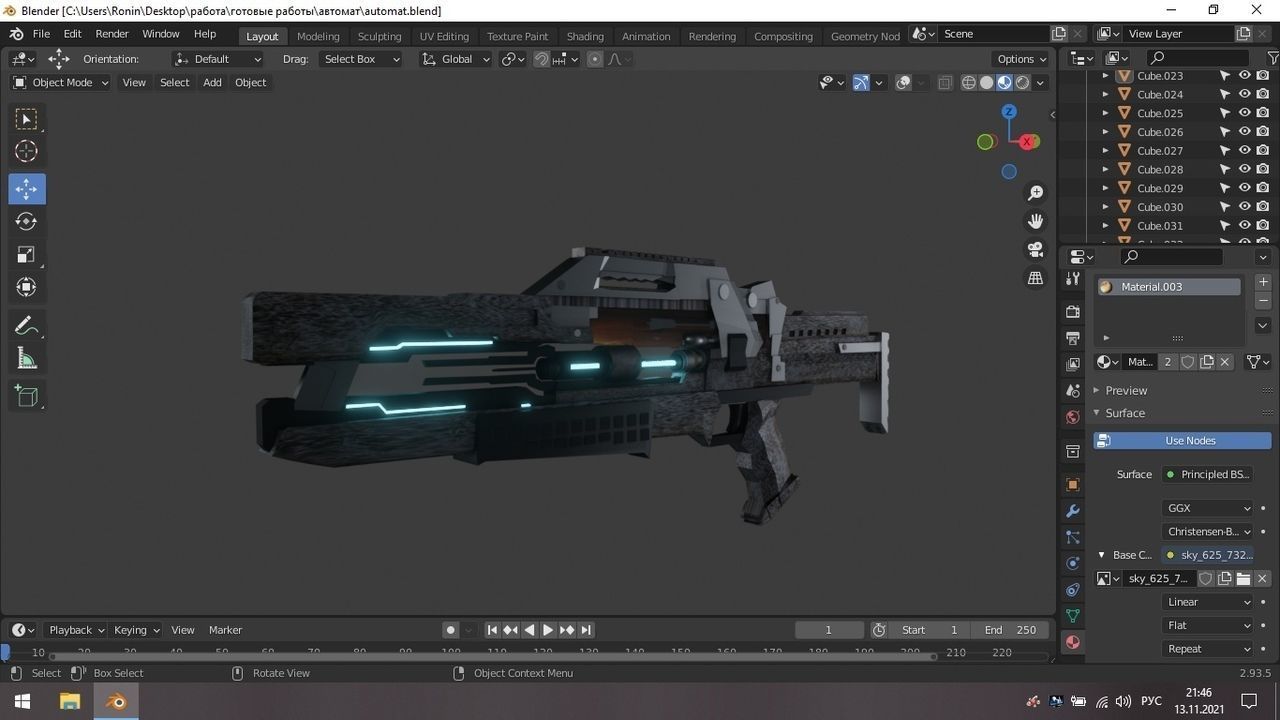The height and width of the screenshot is (720, 1280).
Task: Switch to Rendered viewport shading
Action: click(x=1022, y=83)
